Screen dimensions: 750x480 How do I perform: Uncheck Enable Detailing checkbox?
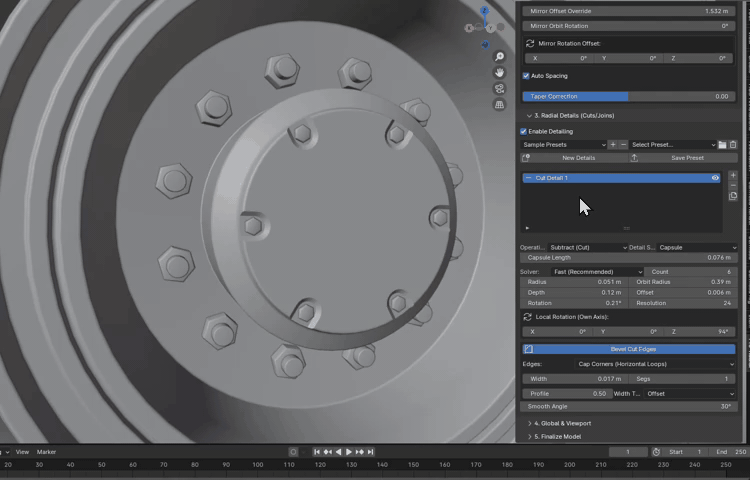click(x=524, y=131)
